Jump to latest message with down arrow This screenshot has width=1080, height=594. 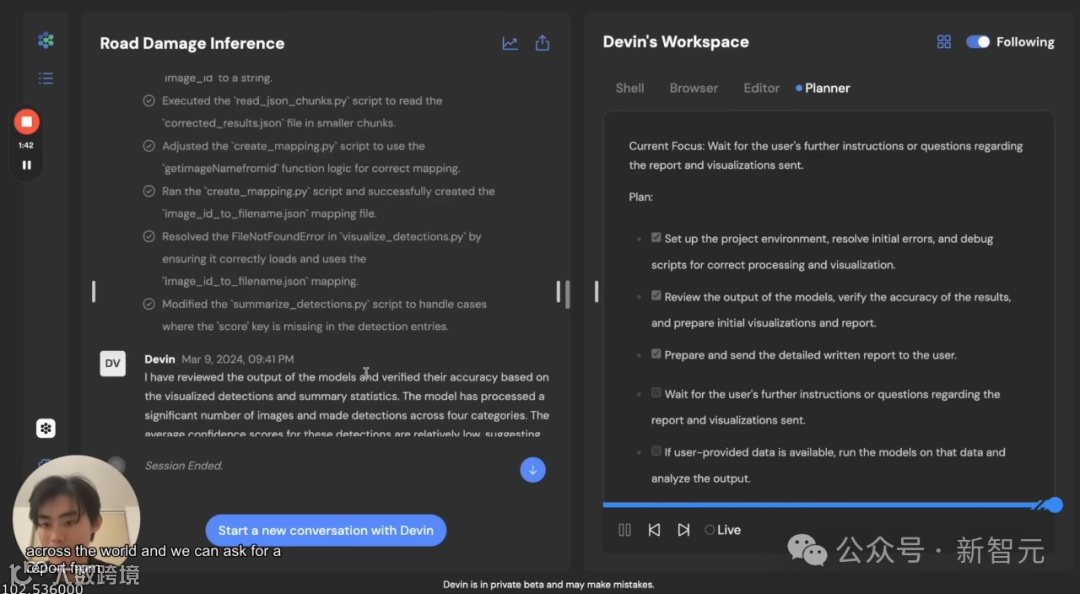pyautogui.click(x=532, y=470)
